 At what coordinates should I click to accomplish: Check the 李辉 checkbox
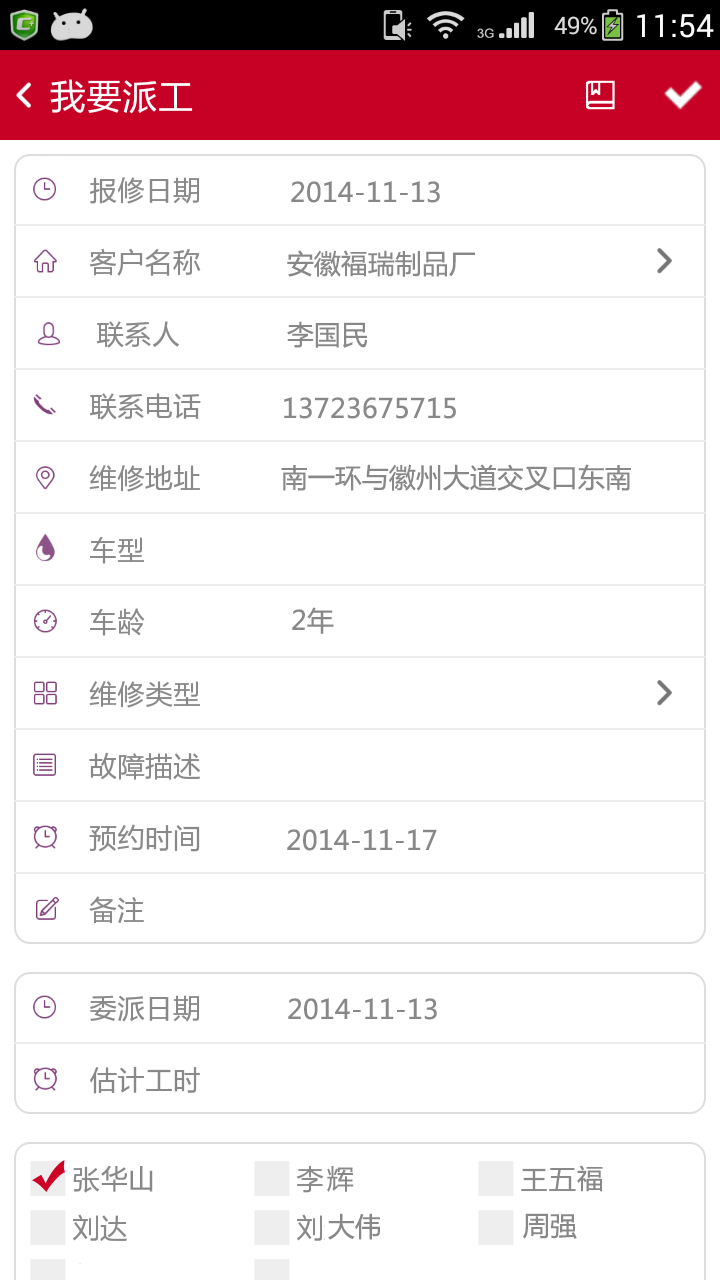(x=272, y=1178)
